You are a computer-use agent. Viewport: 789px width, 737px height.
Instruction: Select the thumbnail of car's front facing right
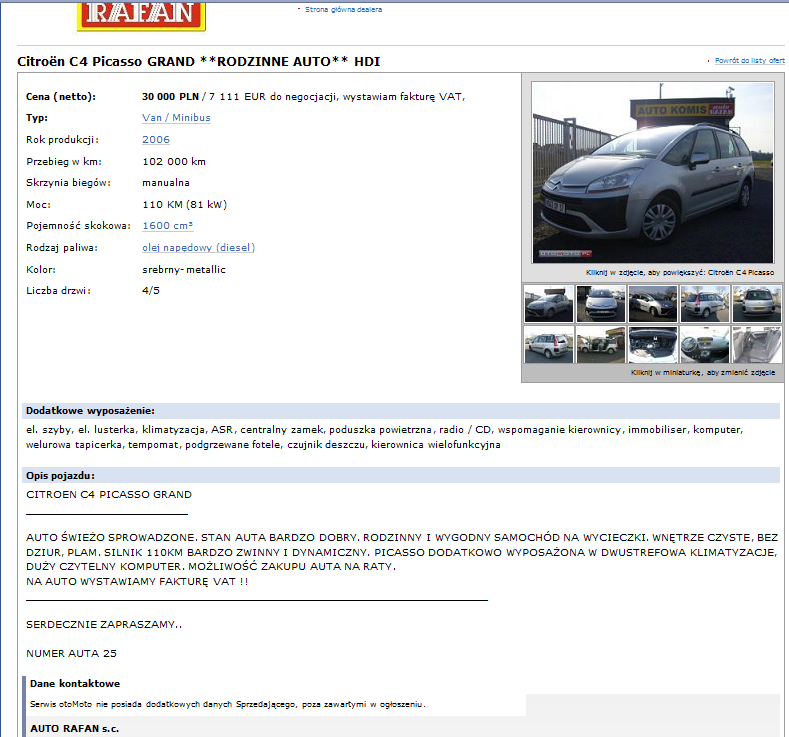click(653, 304)
